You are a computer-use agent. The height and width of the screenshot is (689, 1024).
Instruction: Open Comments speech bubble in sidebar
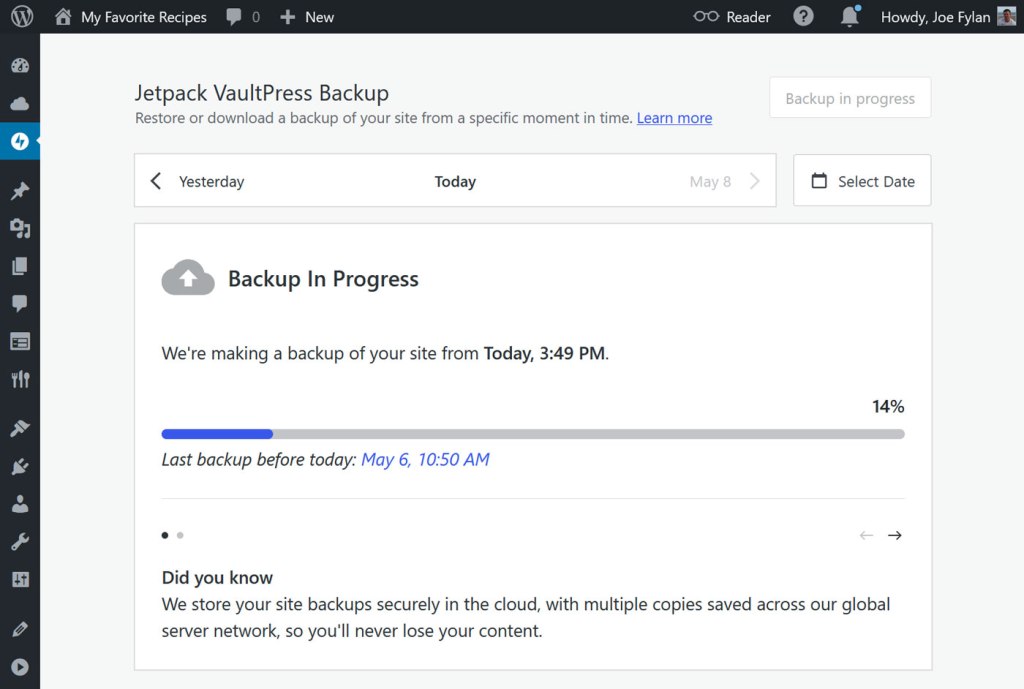(20, 303)
